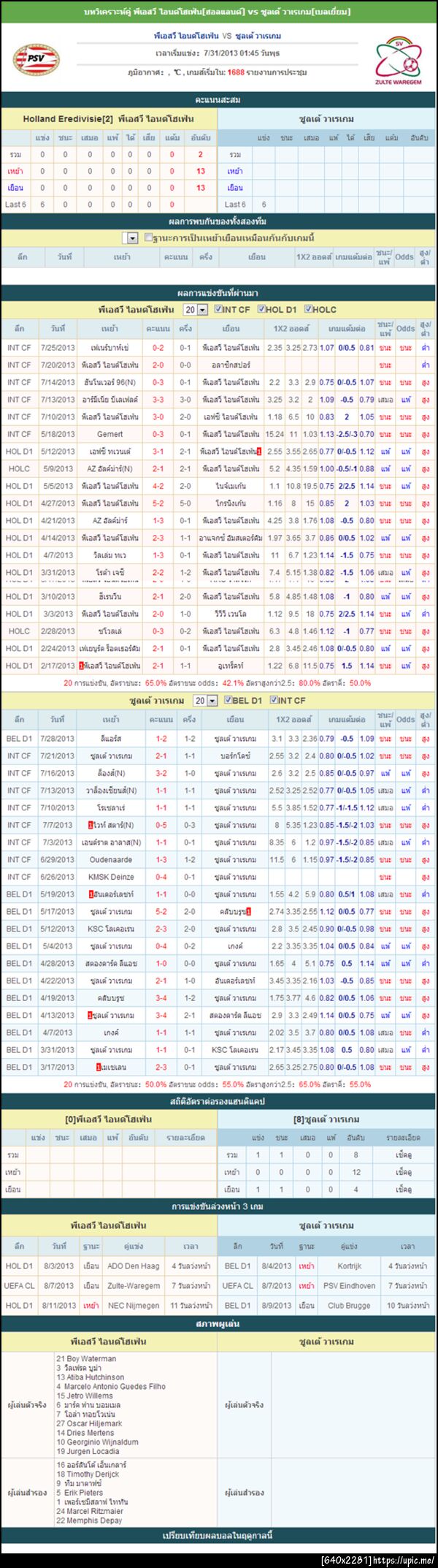
Task: Click red card icon in 5/17/2013 Zulte row
Action: click(x=249, y=912)
